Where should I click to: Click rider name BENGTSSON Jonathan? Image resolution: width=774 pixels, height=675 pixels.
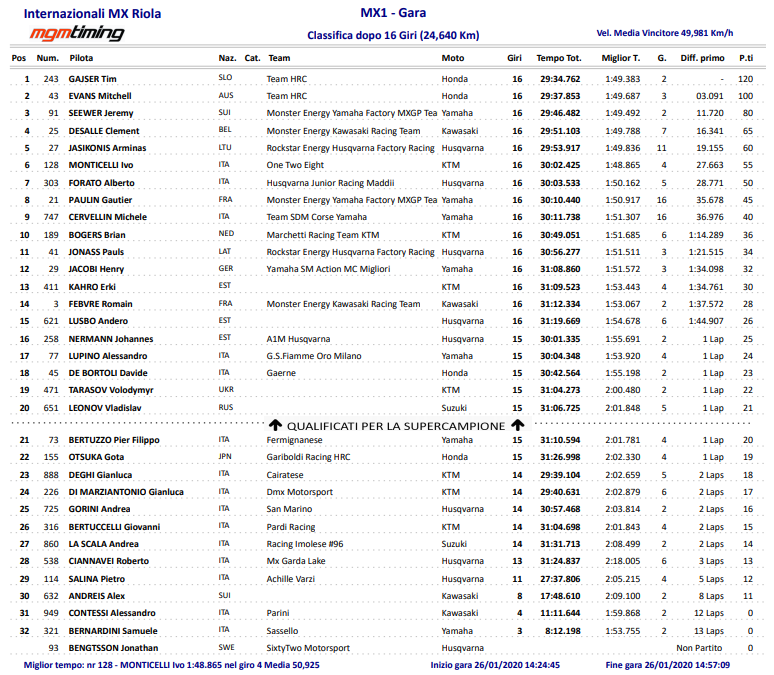[x=113, y=648]
